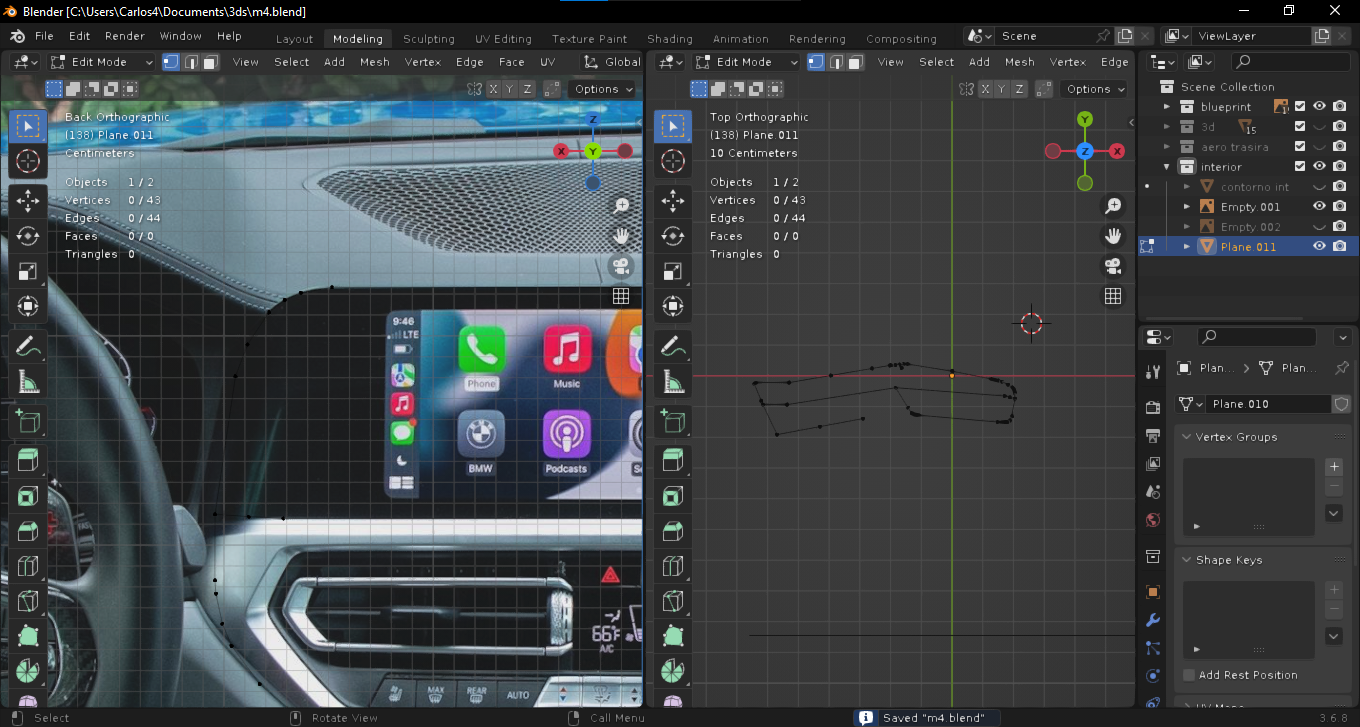Hide Empty.001 using its eye icon
Image resolution: width=1360 pixels, height=727 pixels.
click(x=1320, y=207)
